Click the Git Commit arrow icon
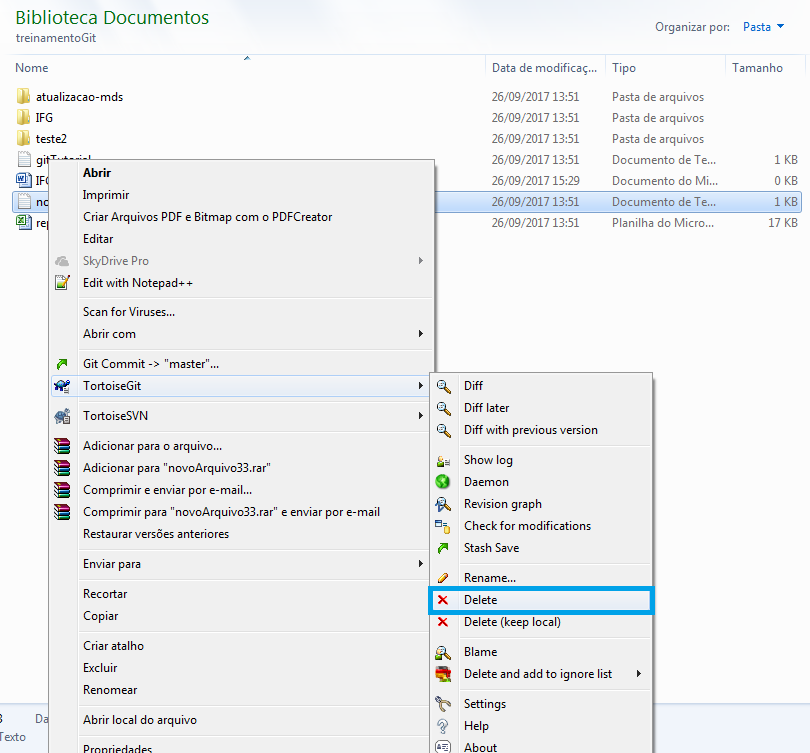 click(x=63, y=364)
